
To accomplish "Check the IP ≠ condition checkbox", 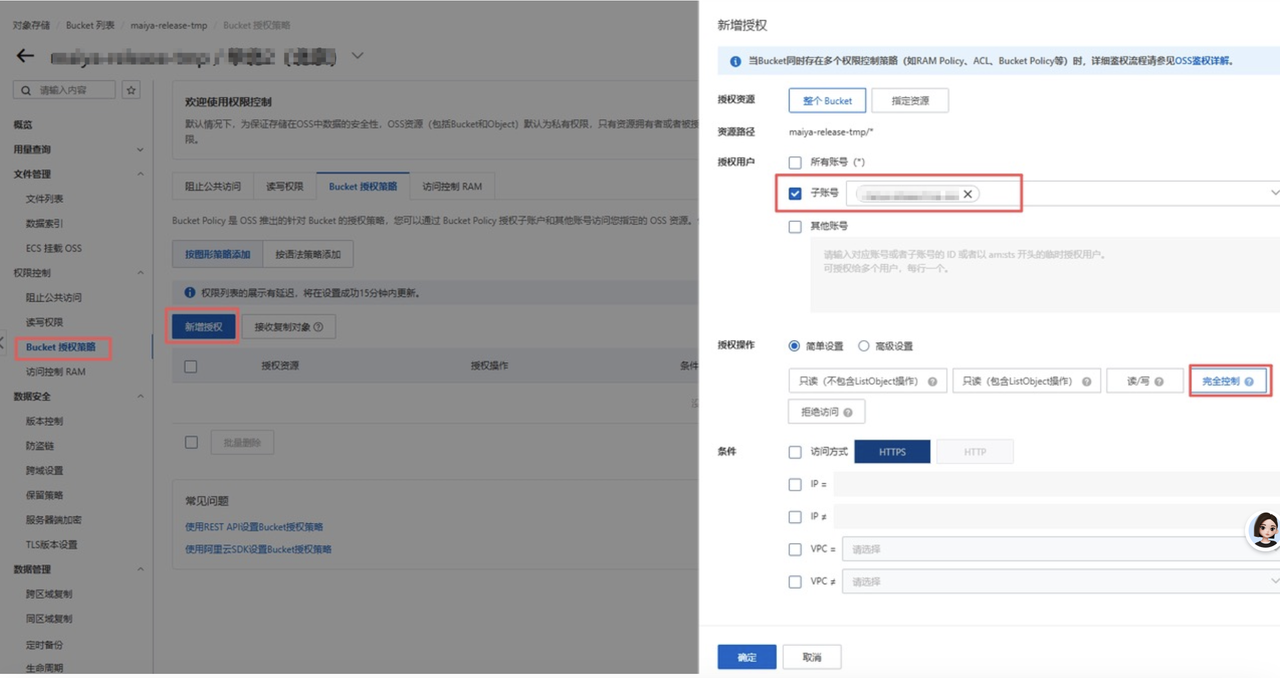I will click(x=795, y=517).
